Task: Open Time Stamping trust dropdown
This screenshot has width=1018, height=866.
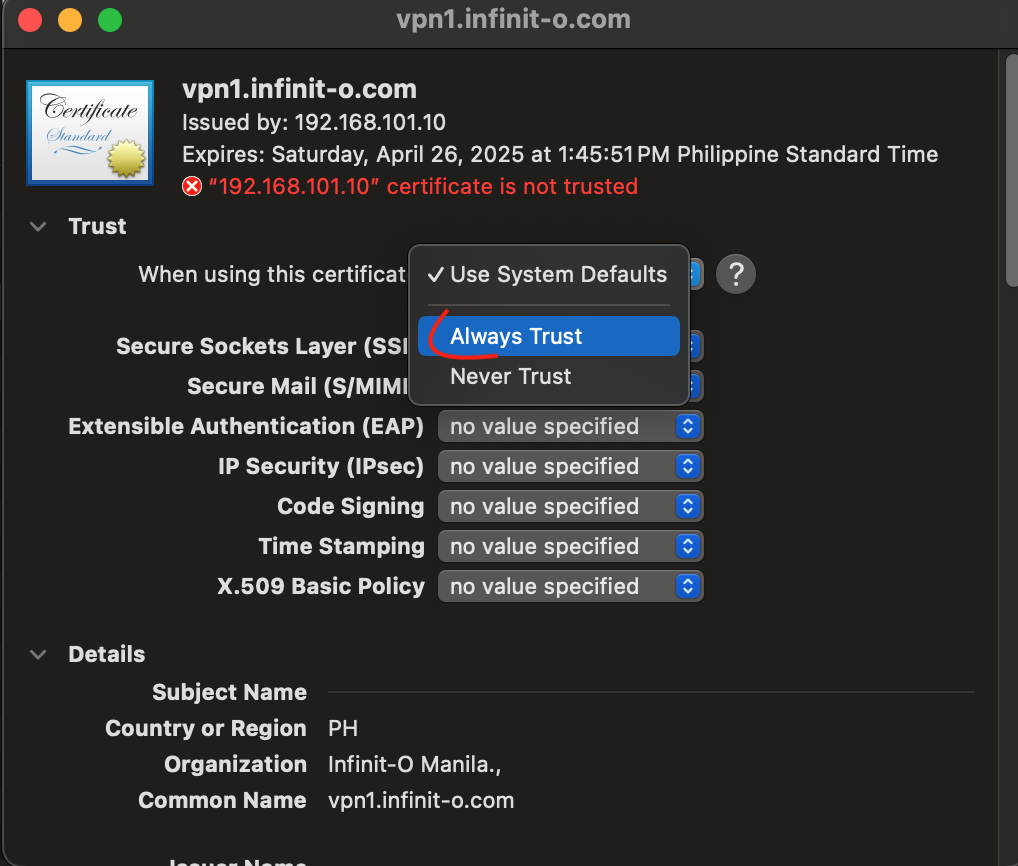Action: pos(571,547)
